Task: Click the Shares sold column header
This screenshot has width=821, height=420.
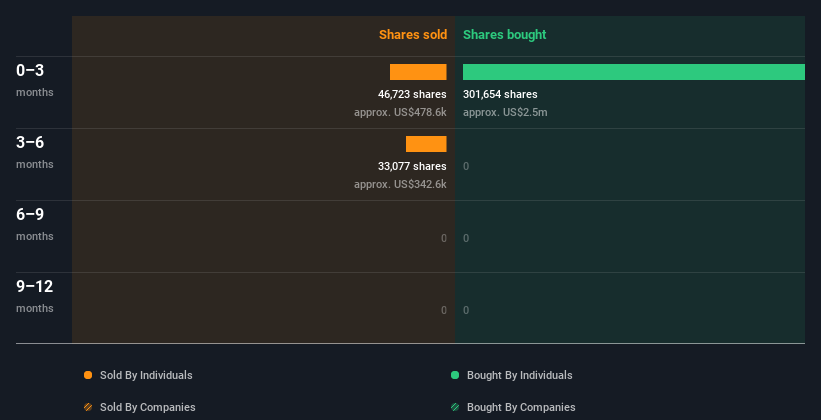Action: [412, 35]
